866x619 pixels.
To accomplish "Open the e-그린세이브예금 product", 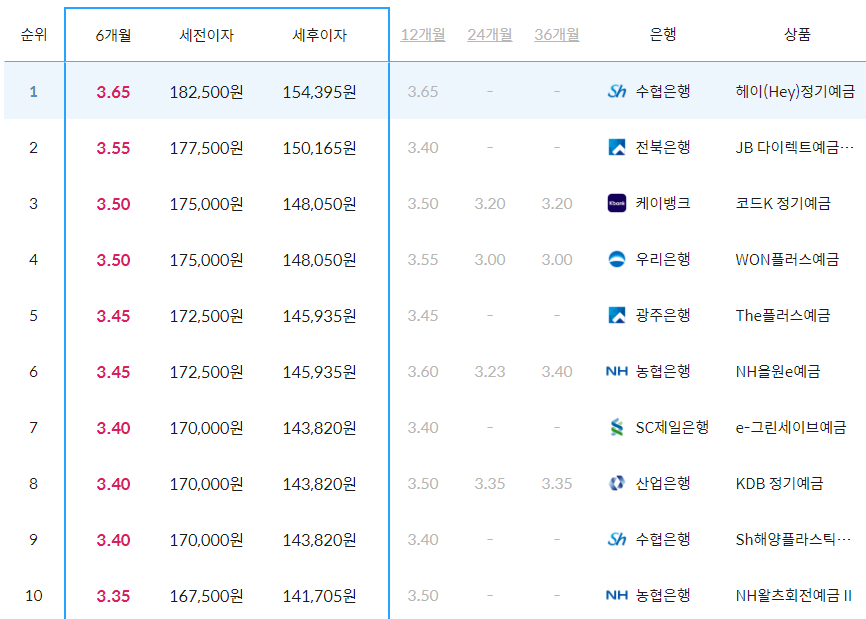I will tap(790, 427).
